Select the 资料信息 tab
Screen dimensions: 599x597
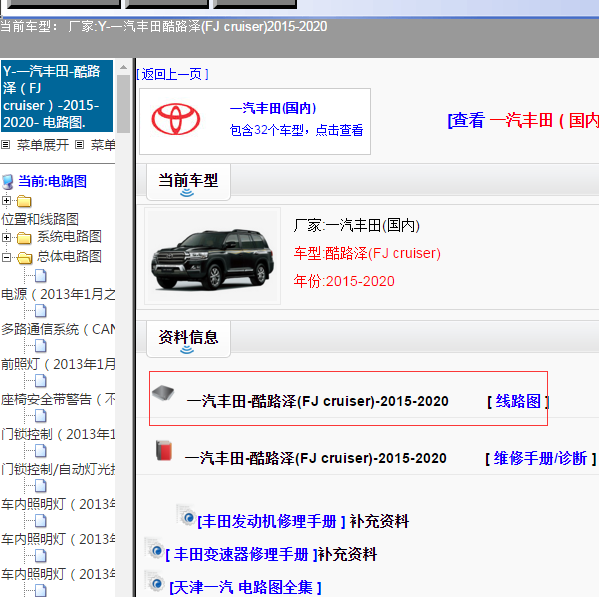pyautogui.click(x=188, y=339)
